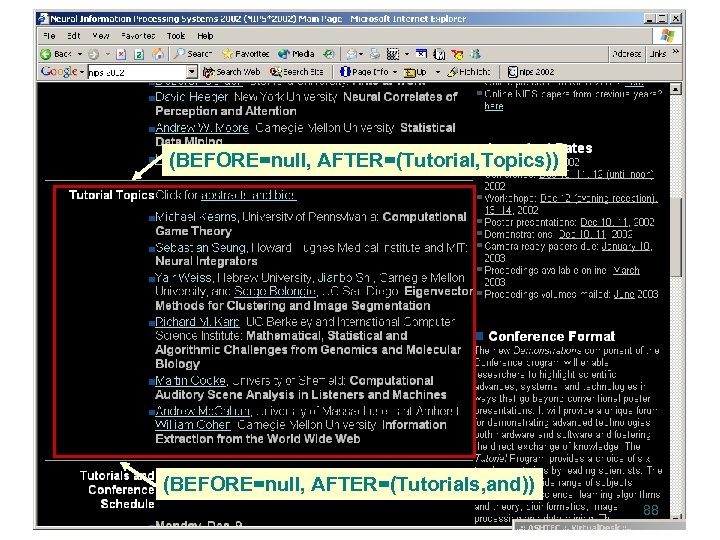Viewport: 720px width, 540px height.
Task: Click the 'June' proceedings mailed link
Action: [624, 294]
